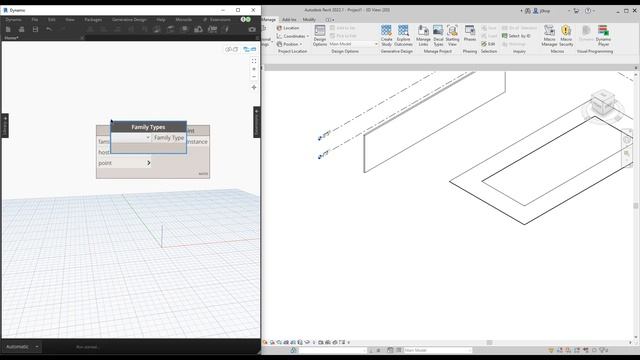
Task: Click user account sign-in in Revit title bar
Action: (x=542, y=11)
